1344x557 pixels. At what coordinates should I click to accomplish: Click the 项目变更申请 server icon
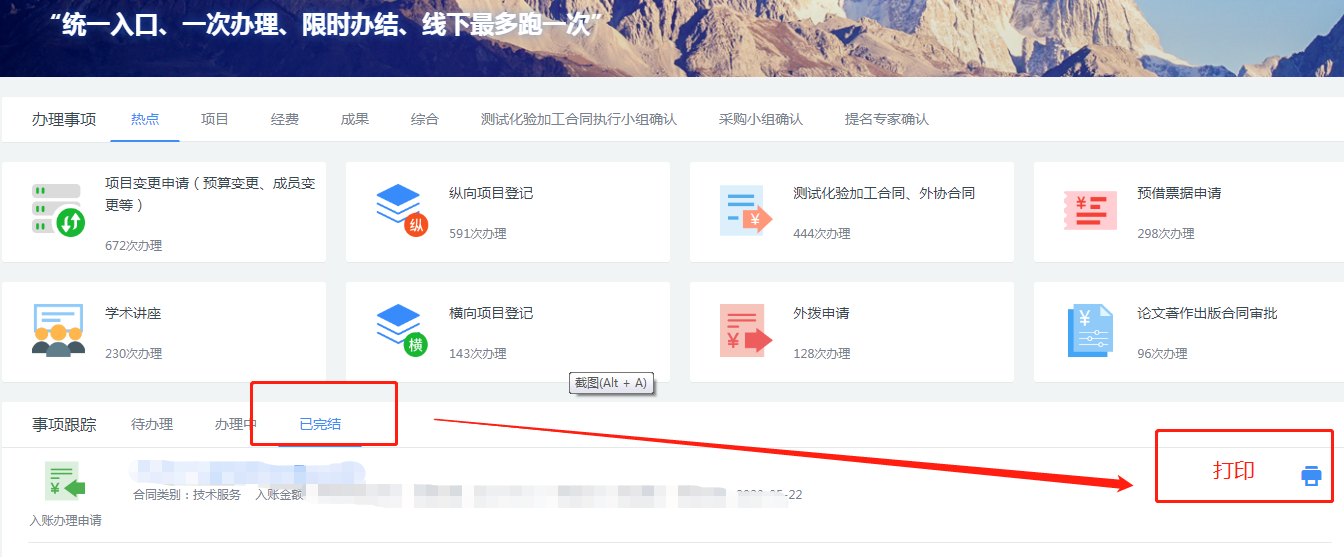point(57,209)
